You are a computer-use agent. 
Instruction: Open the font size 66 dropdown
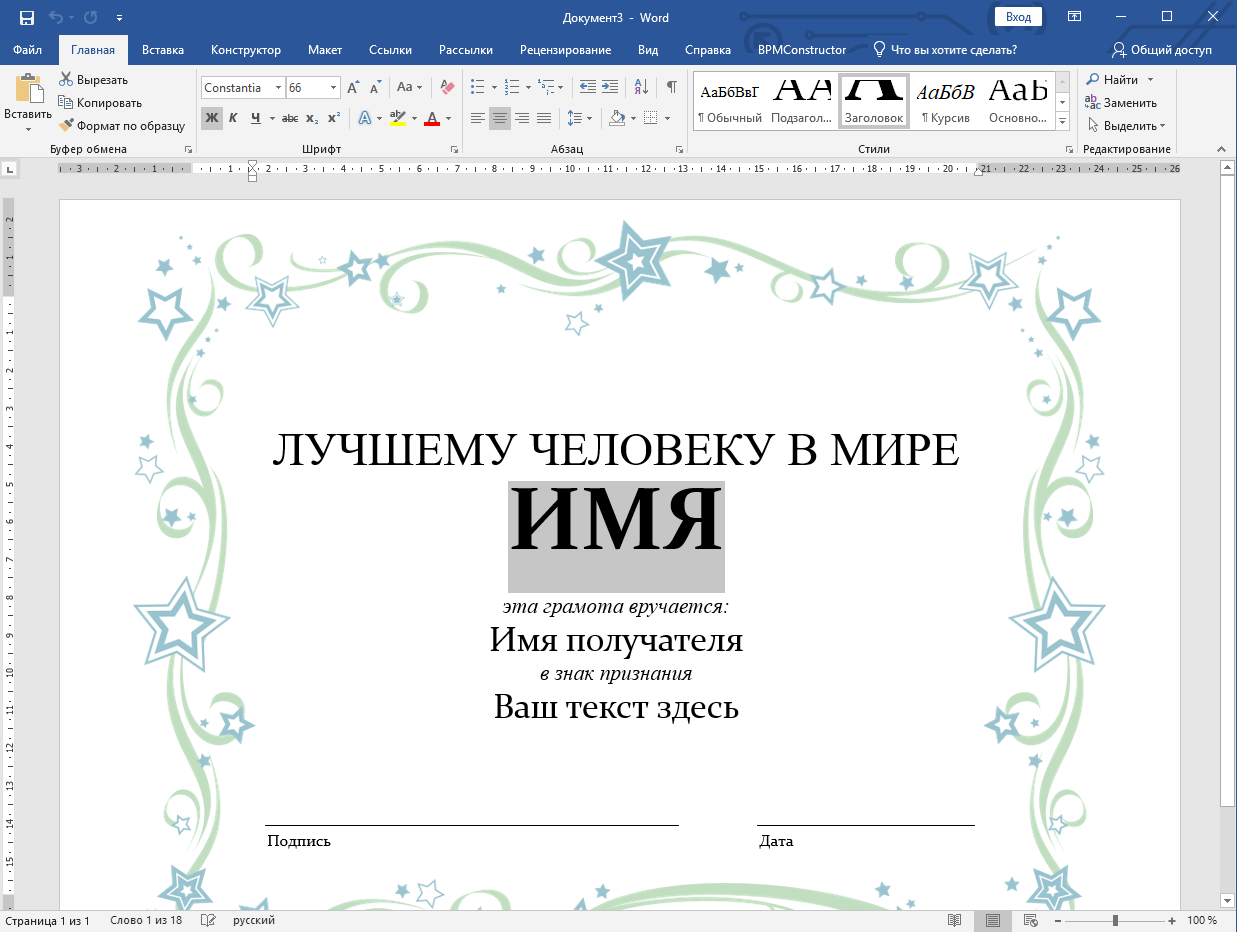coord(333,88)
